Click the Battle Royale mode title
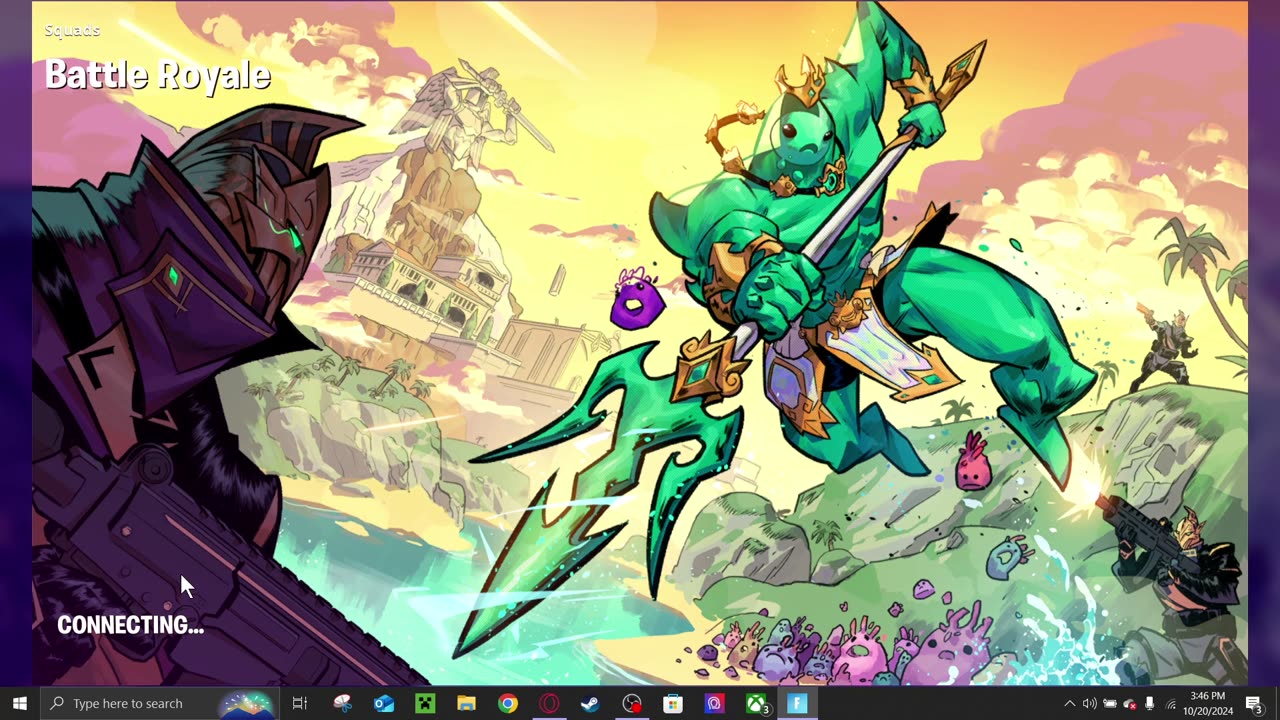Viewport: 1280px width, 720px height. pos(158,75)
